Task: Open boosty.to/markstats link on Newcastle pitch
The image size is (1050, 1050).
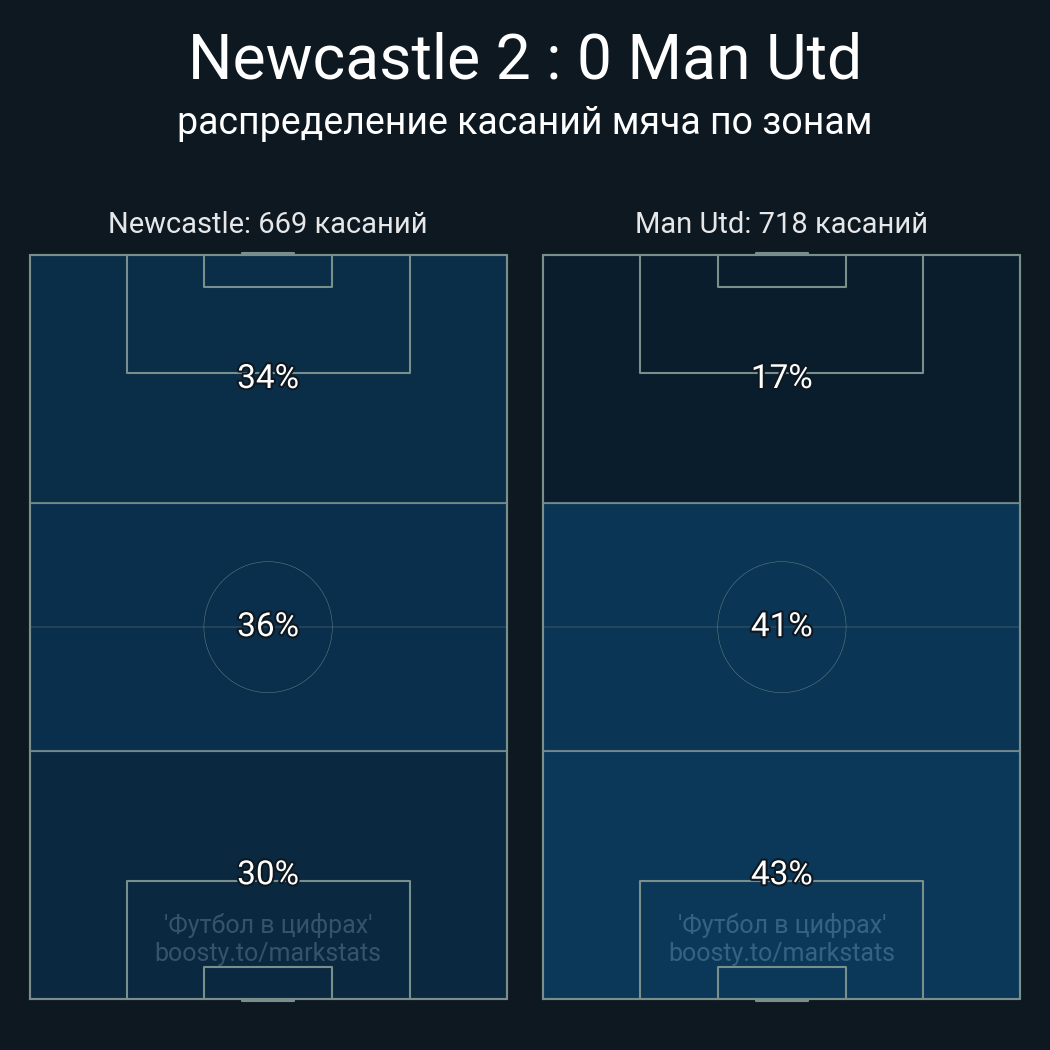Action: pyautogui.click(x=268, y=952)
